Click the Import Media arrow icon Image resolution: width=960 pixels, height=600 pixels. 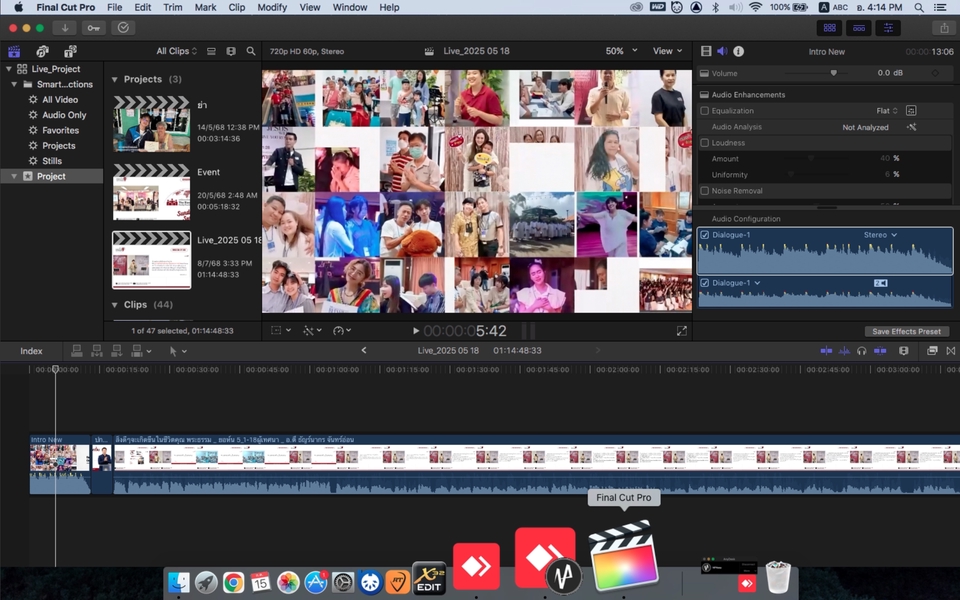(66, 27)
